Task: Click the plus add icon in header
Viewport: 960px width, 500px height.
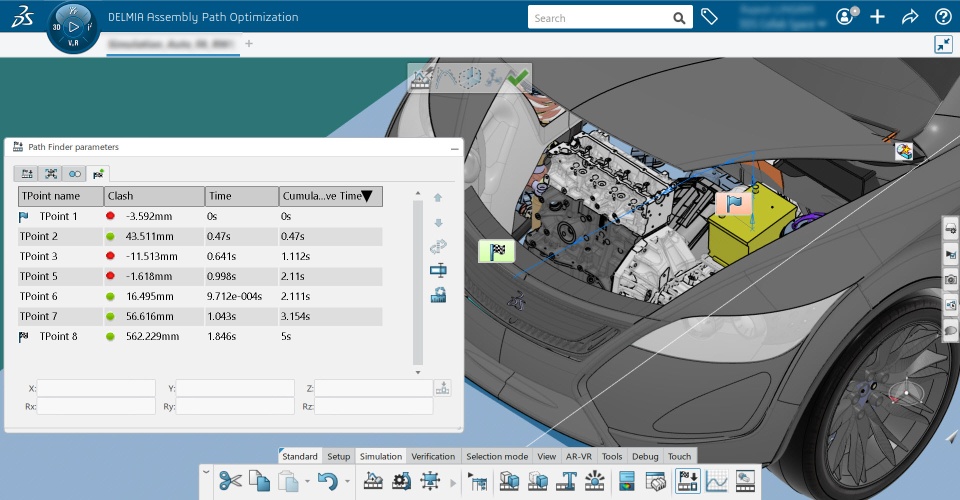Action: tap(877, 17)
